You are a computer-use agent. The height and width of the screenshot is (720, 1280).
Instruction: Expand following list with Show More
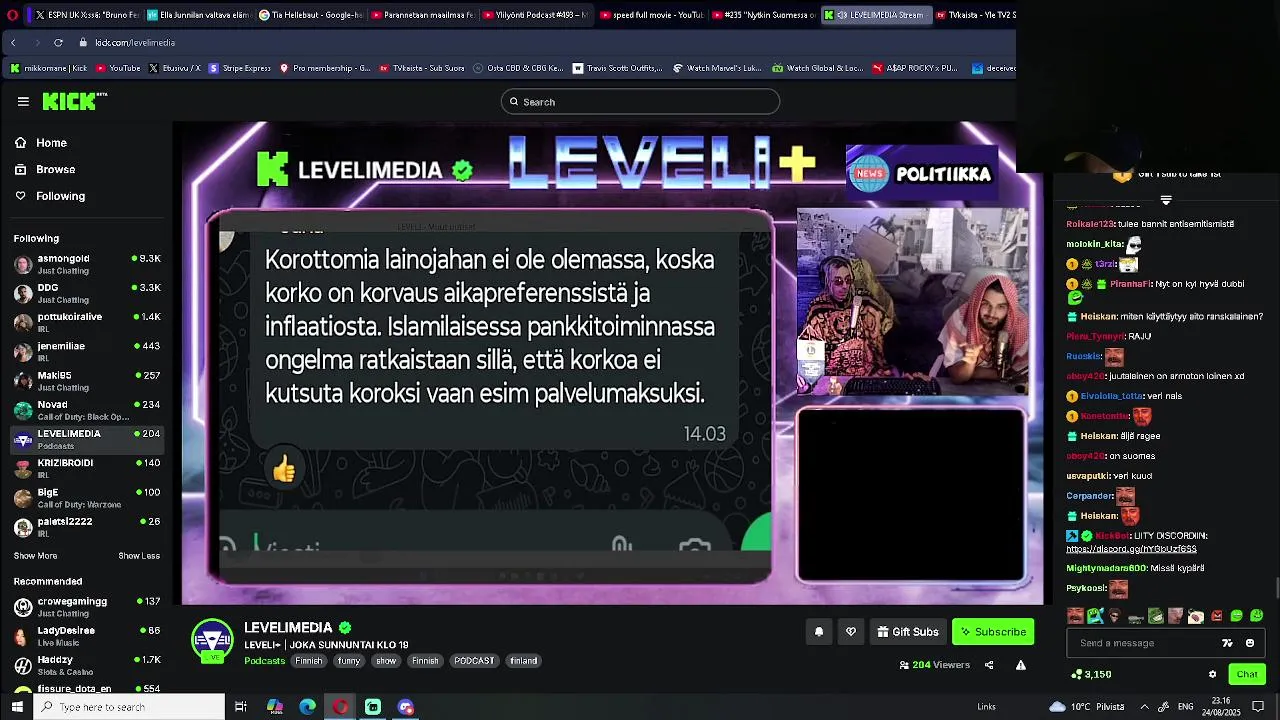point(35,556)
